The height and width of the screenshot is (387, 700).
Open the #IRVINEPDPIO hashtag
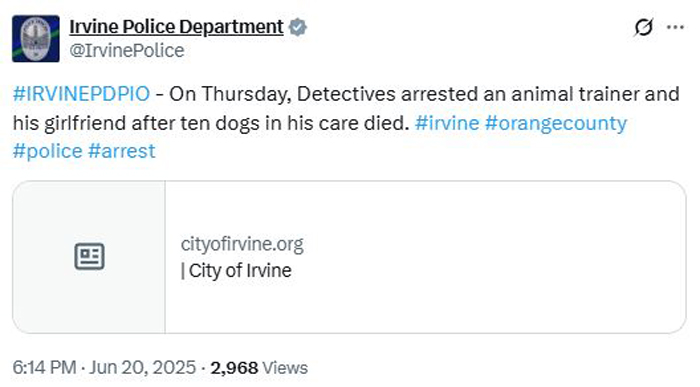(x=81, y=94)
